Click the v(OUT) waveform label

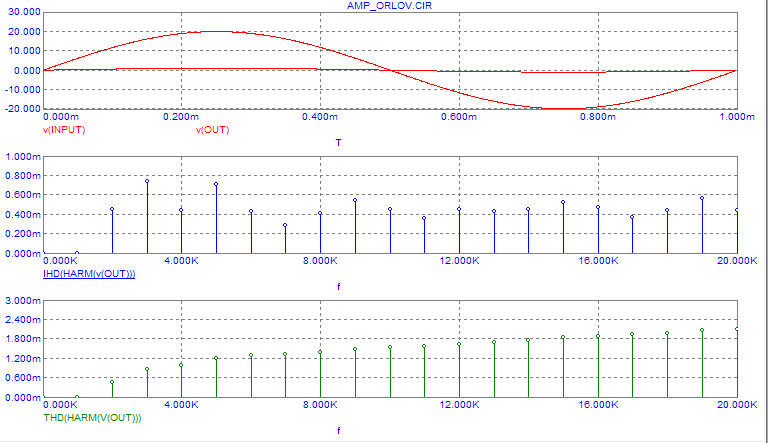tap(213, 129)
